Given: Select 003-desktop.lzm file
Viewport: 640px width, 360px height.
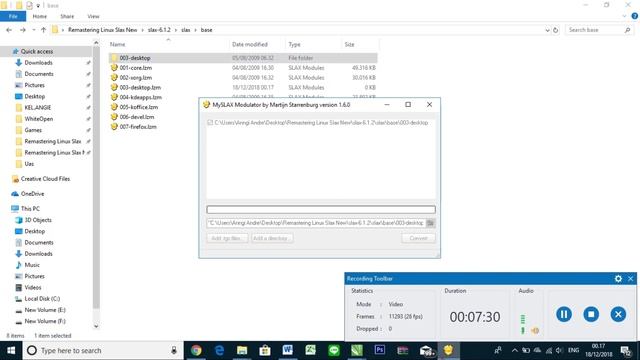Looking at the screenshot, I should click(x=140, y=87).
